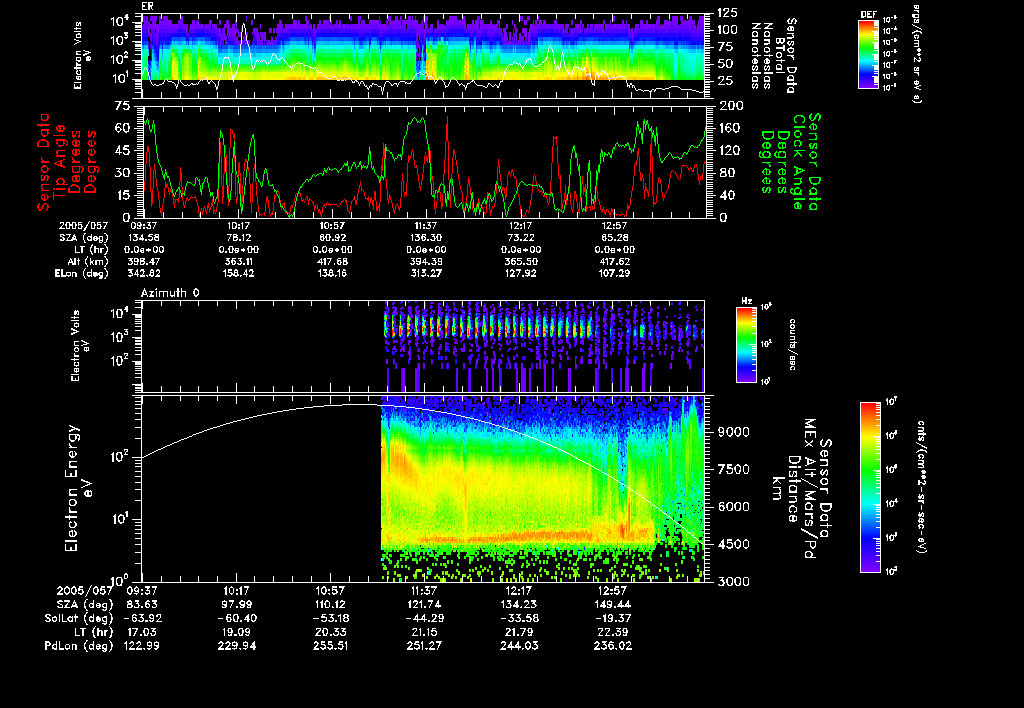Click the "PdLon (deg)" row label
Image resolution: width=1024 pixels, height=708 pixels.
coord(79,646)
